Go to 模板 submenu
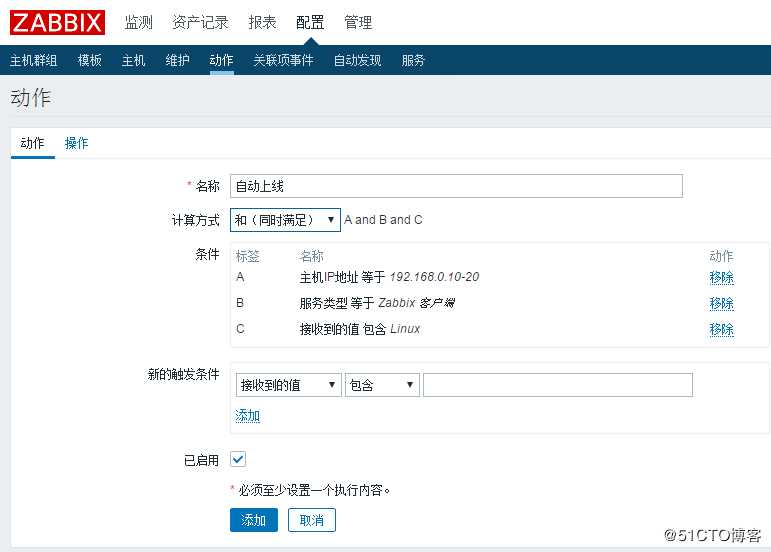Image resolution: width=771 pixels, height=552 pixels. 89,60
